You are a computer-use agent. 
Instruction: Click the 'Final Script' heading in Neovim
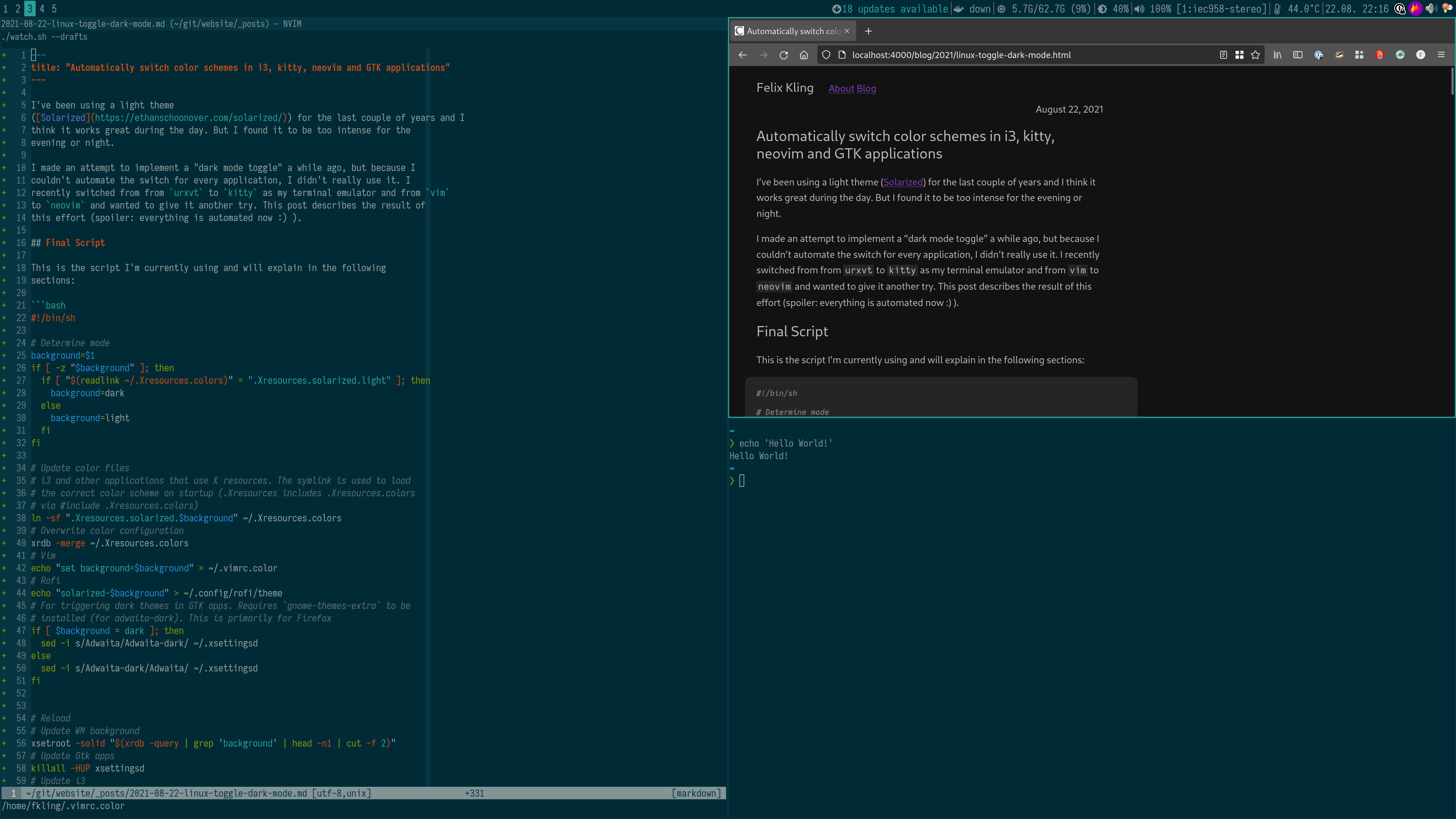click(x=75, y=243)
